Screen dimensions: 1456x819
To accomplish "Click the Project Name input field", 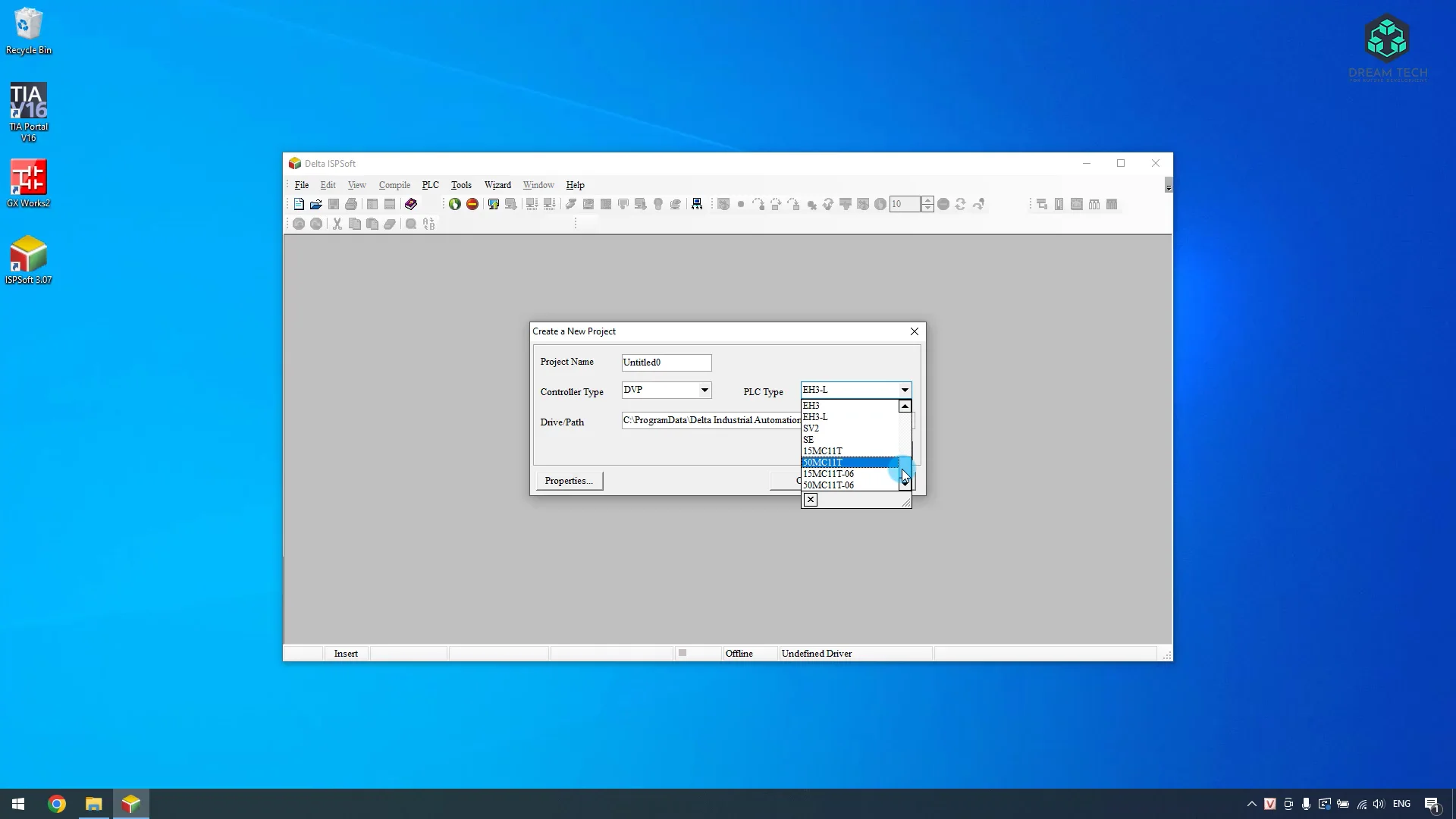I will pyautogui.click(x=665, y=362).
